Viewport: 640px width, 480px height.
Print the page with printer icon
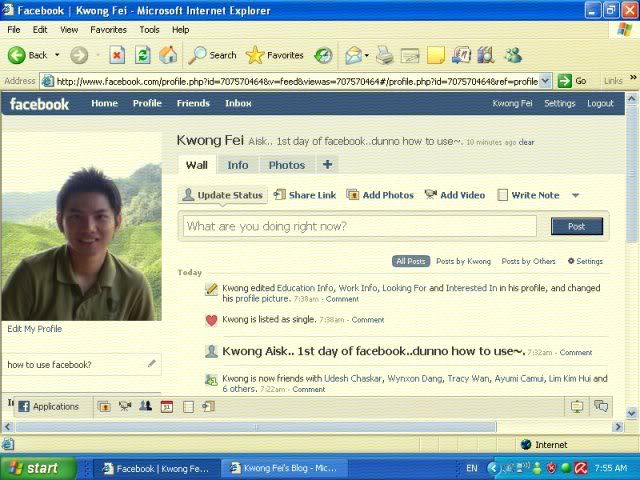click(384, 55)
